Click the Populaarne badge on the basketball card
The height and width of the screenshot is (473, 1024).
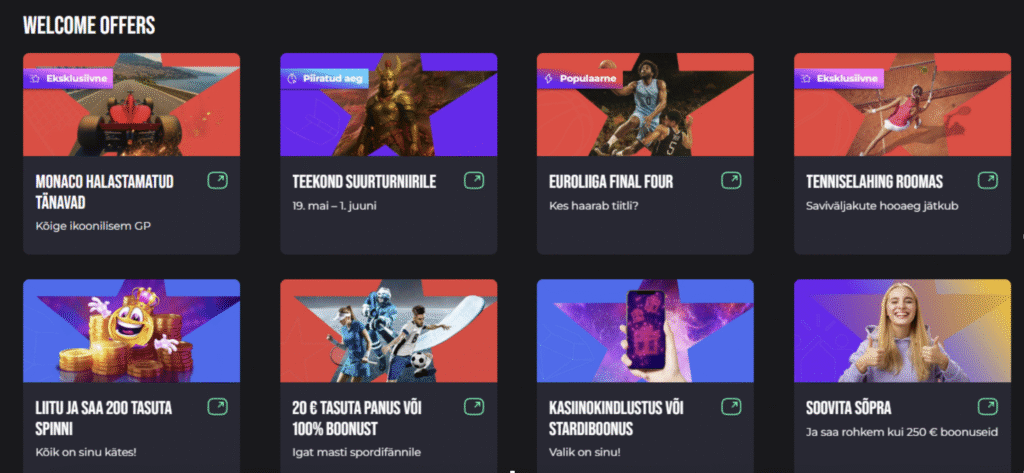click(579, 79)
